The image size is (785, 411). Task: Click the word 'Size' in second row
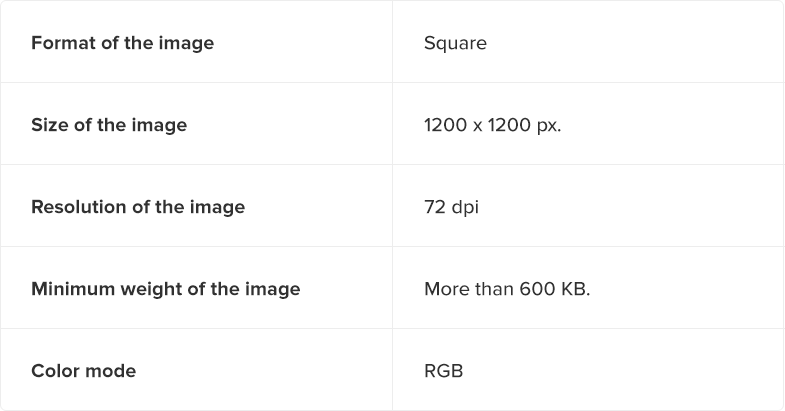(50, 125)
